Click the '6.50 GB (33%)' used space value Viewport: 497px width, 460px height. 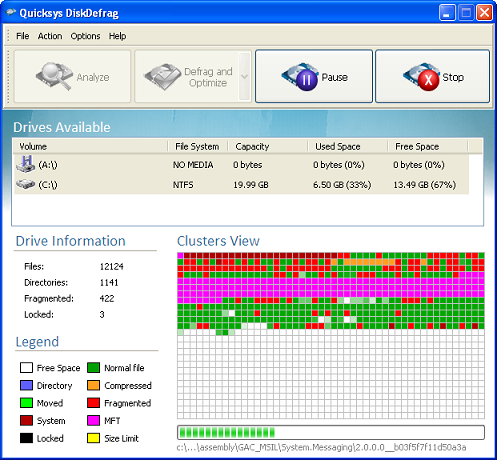coord(342,185)
